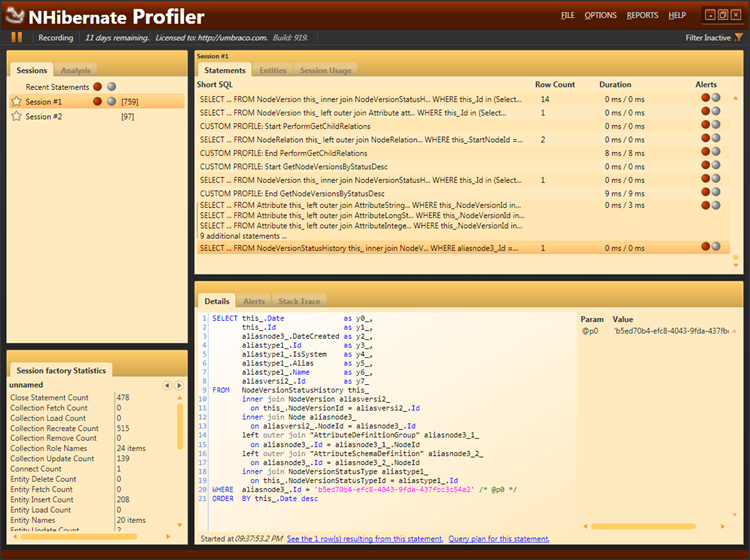The width and height of the screenshot is (750, 560).
Task: Click gray alert dot on Recent Statements
Action: click(111, 87)
